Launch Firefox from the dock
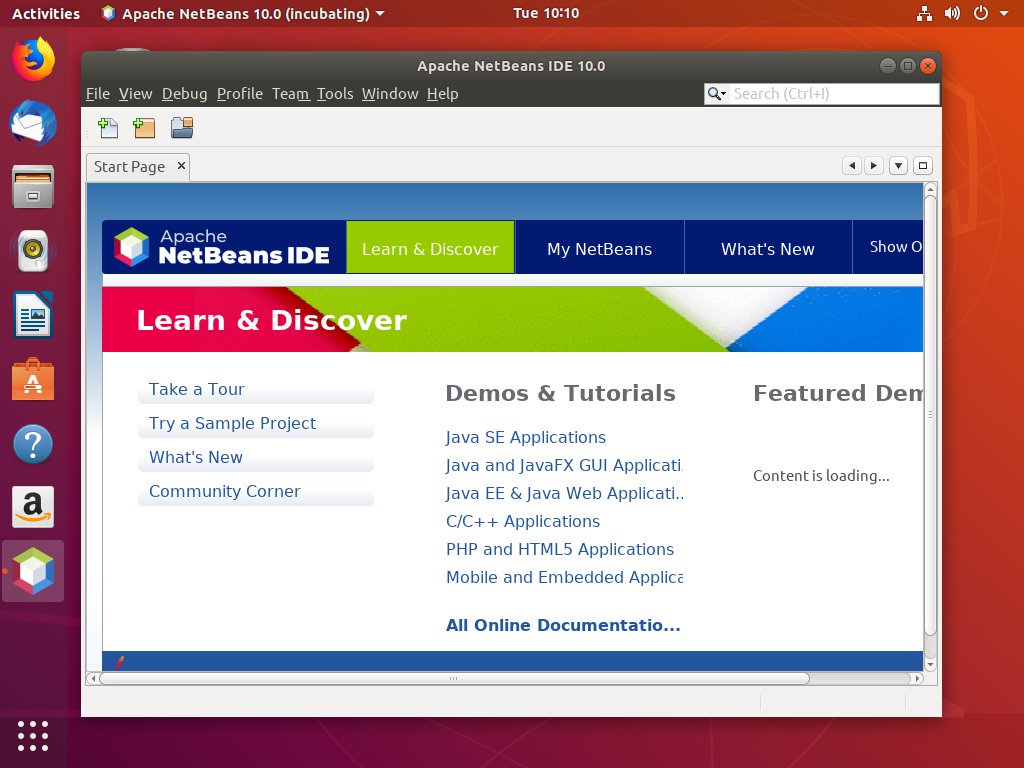The image size is (1024, 768). click(x=33, y=61)
